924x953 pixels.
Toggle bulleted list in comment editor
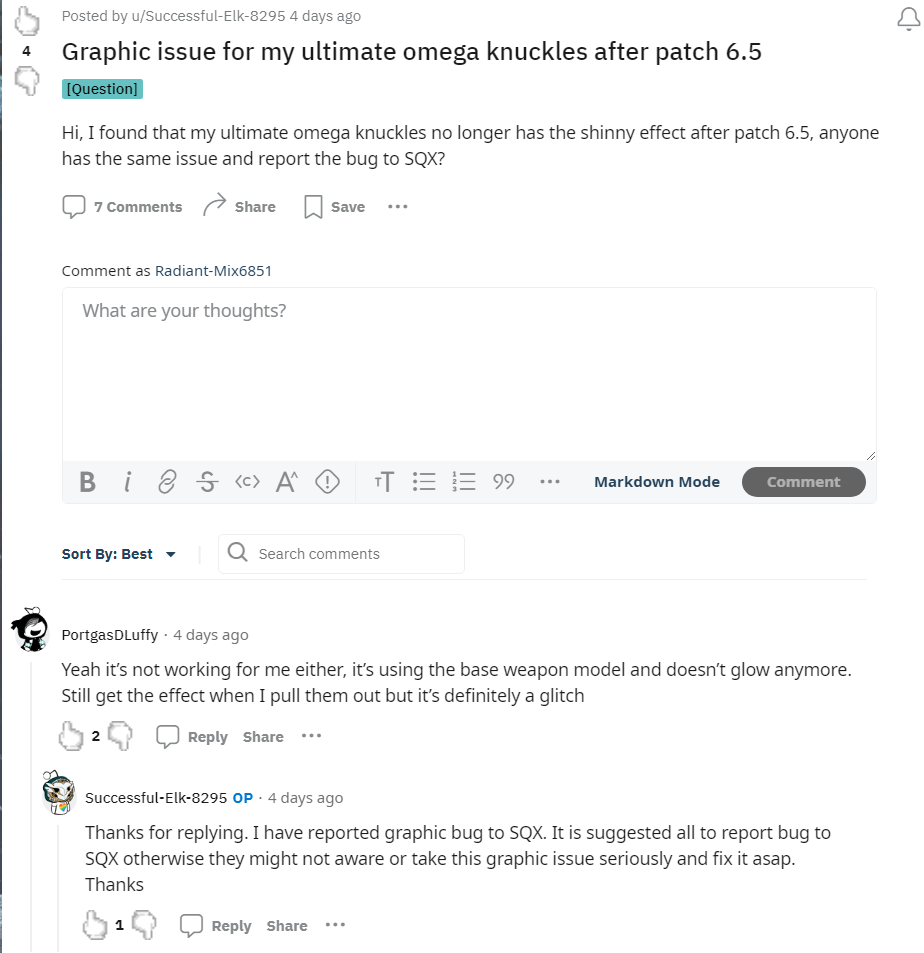click(424, 482)
